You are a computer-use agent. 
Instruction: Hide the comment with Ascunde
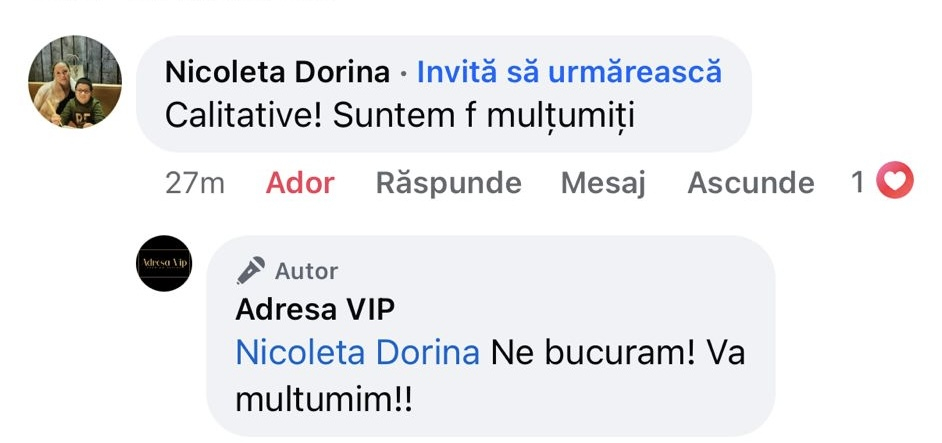[751, 183]
